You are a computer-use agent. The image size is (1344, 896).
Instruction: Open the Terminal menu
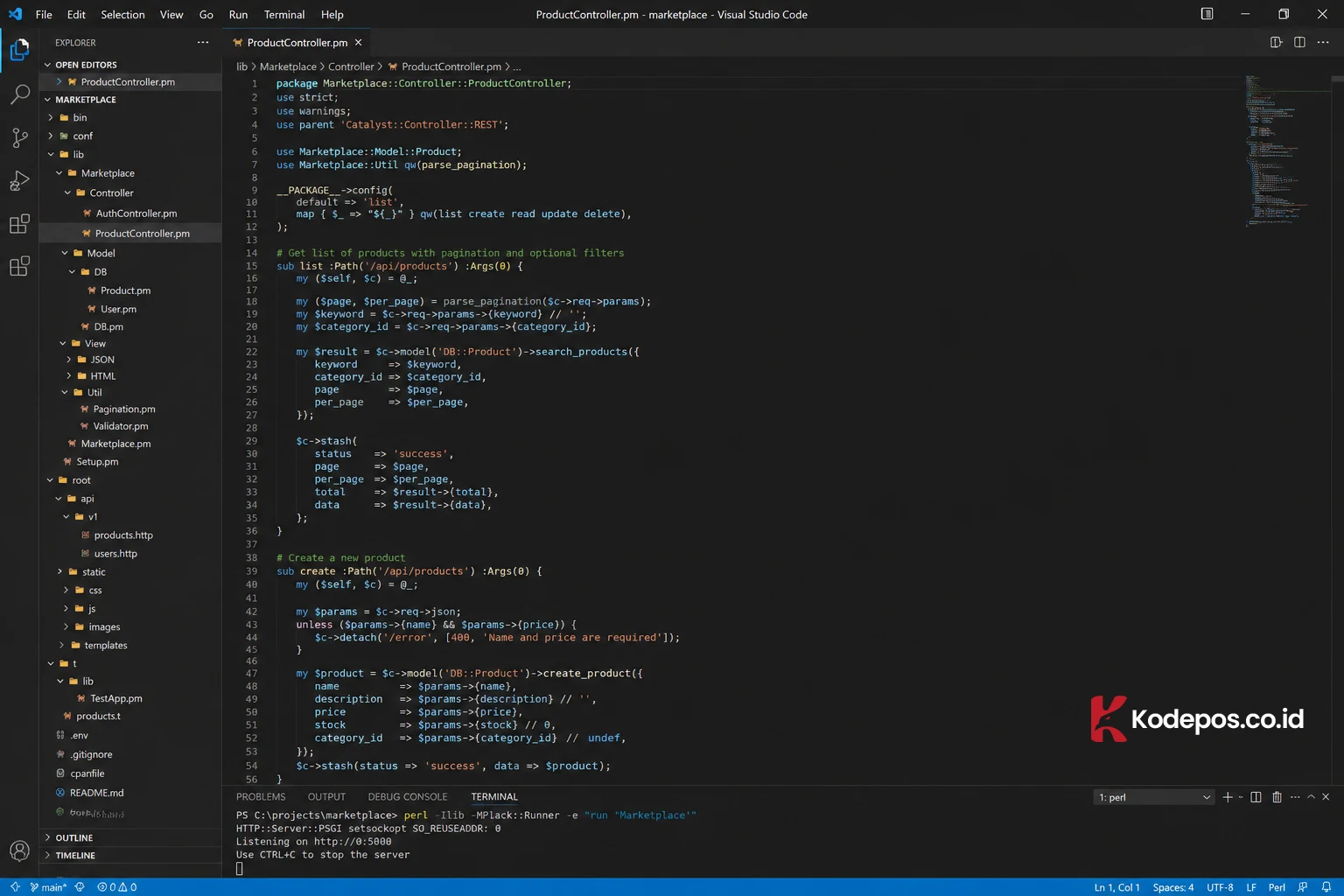pyautogui.click(x=284, y=14)
